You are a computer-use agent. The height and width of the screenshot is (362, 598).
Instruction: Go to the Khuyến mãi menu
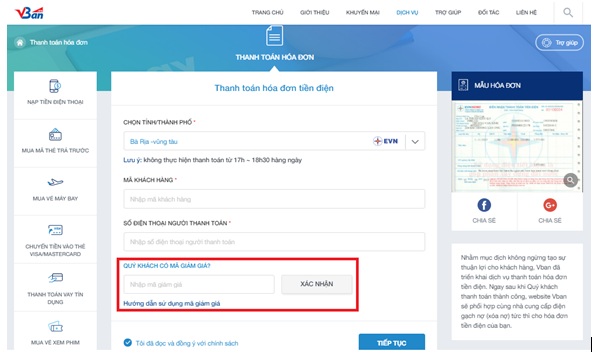[362, 13]
